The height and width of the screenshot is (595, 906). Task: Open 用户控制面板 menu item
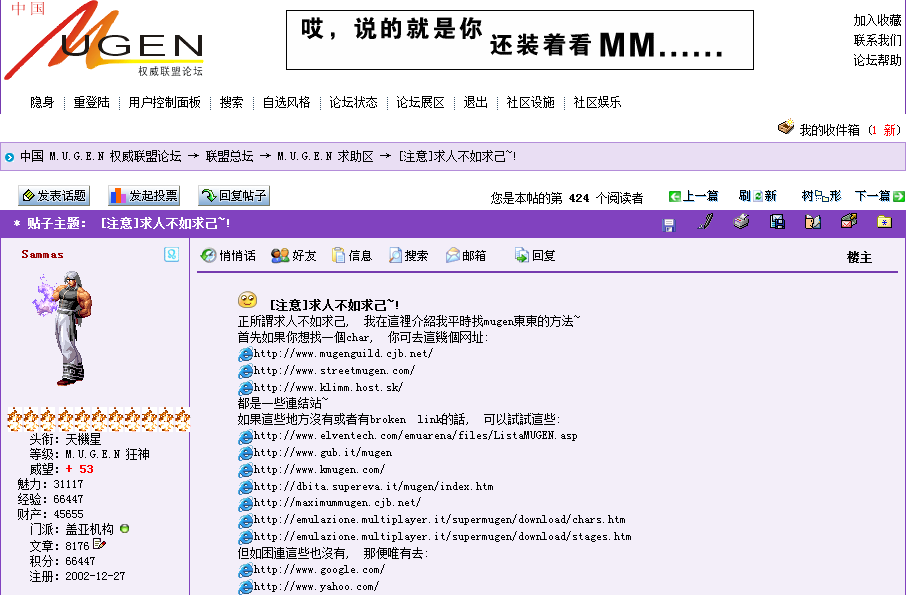(x=165, y=102)
